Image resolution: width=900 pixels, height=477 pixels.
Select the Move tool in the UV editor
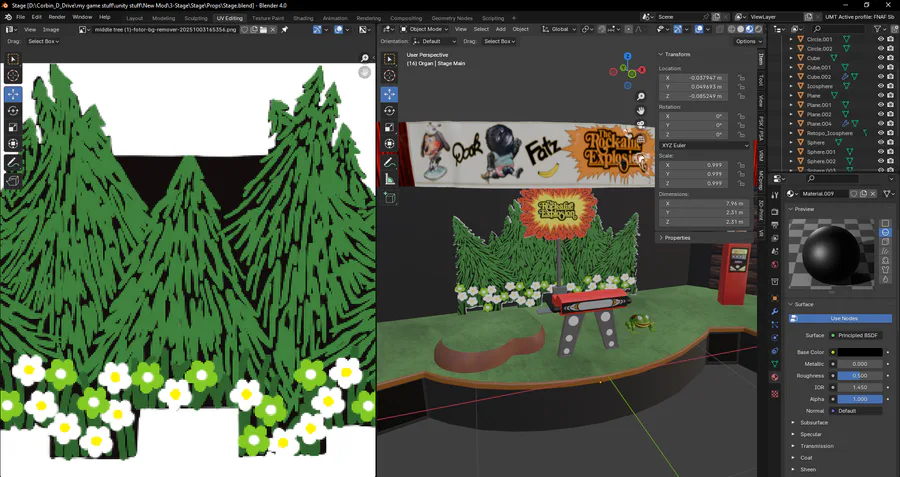click(x=13, y=94)
